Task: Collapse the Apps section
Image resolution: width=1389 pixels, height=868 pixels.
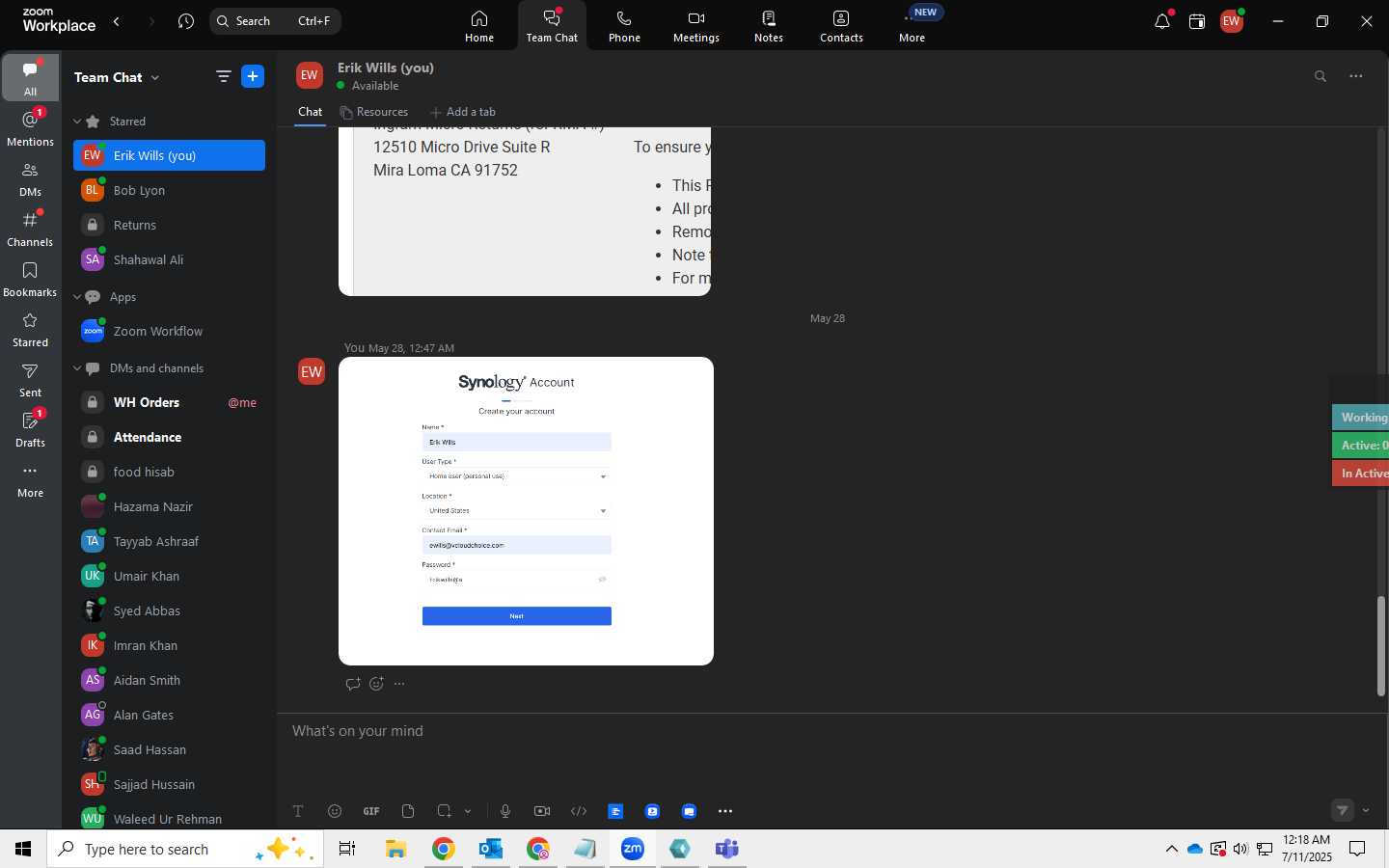Action: [77, 297]
